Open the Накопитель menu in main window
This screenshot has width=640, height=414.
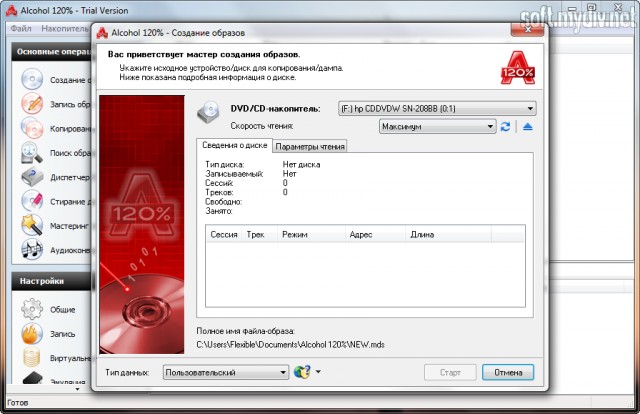[64, 29]
